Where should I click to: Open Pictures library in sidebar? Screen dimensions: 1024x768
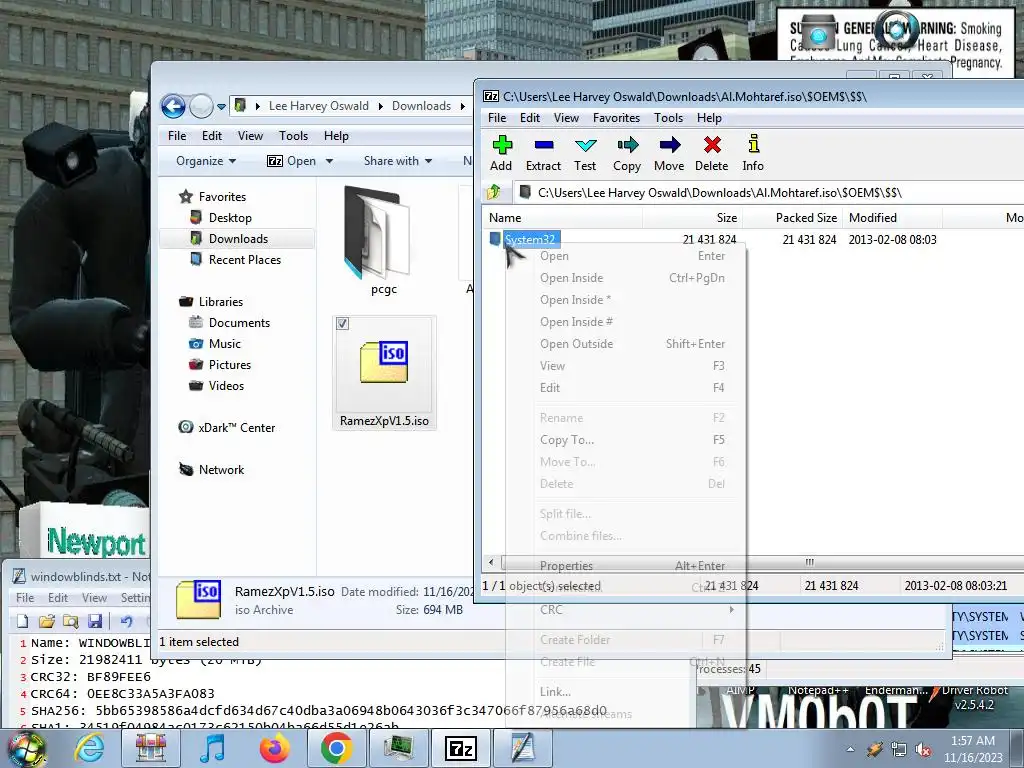[x=230, y=364]
